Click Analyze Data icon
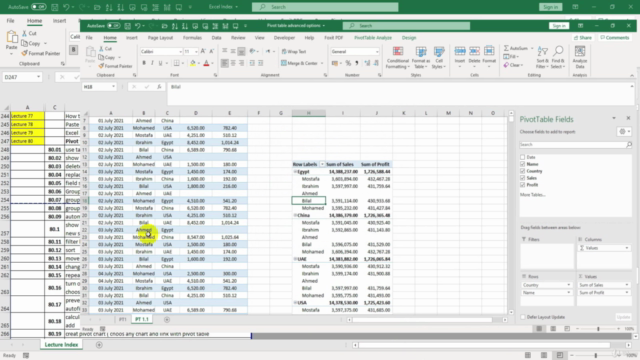Viewport: 640px width, 360px height. (580, 58)
